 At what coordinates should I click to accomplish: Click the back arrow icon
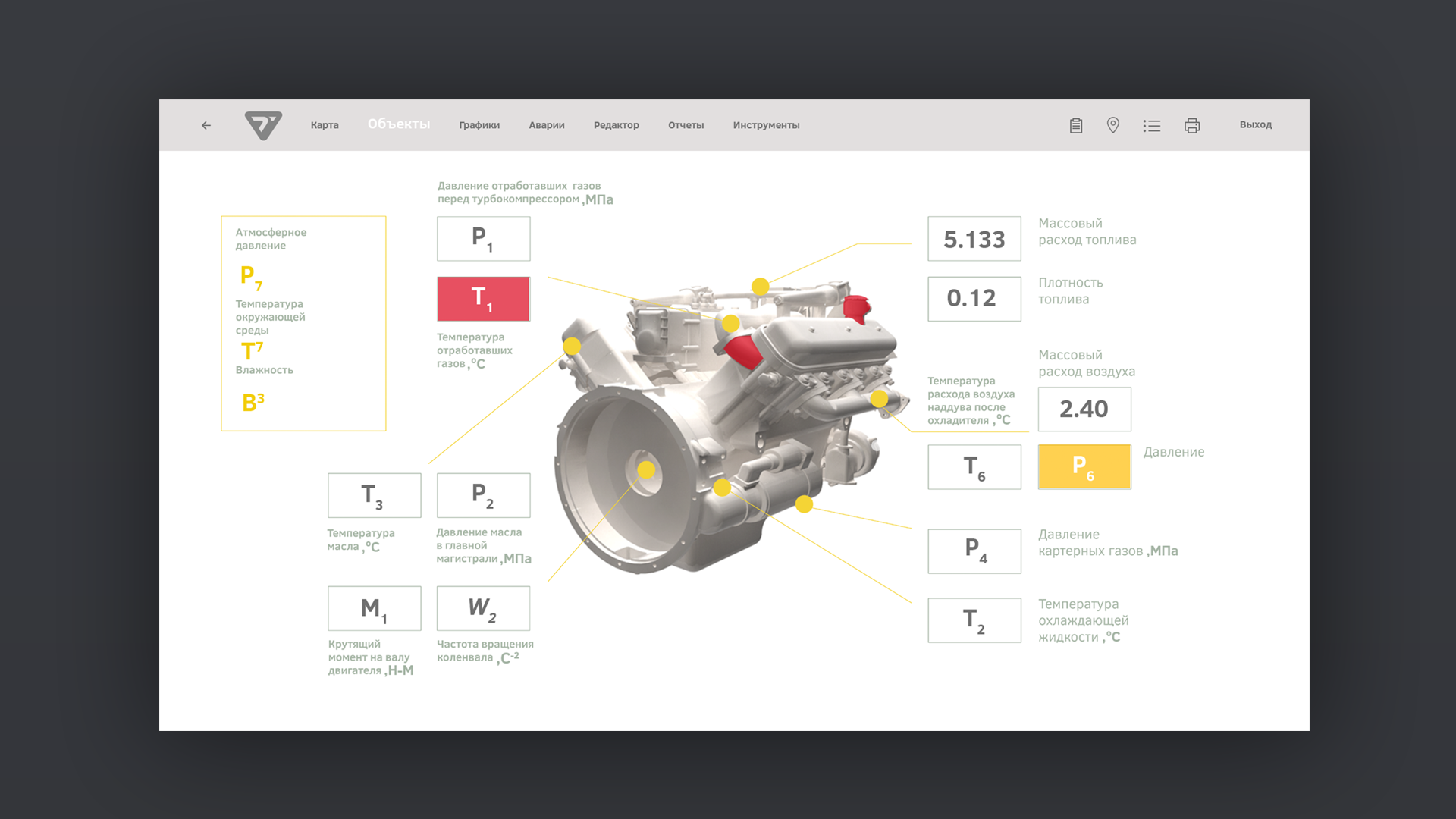[x=206, y=125]
